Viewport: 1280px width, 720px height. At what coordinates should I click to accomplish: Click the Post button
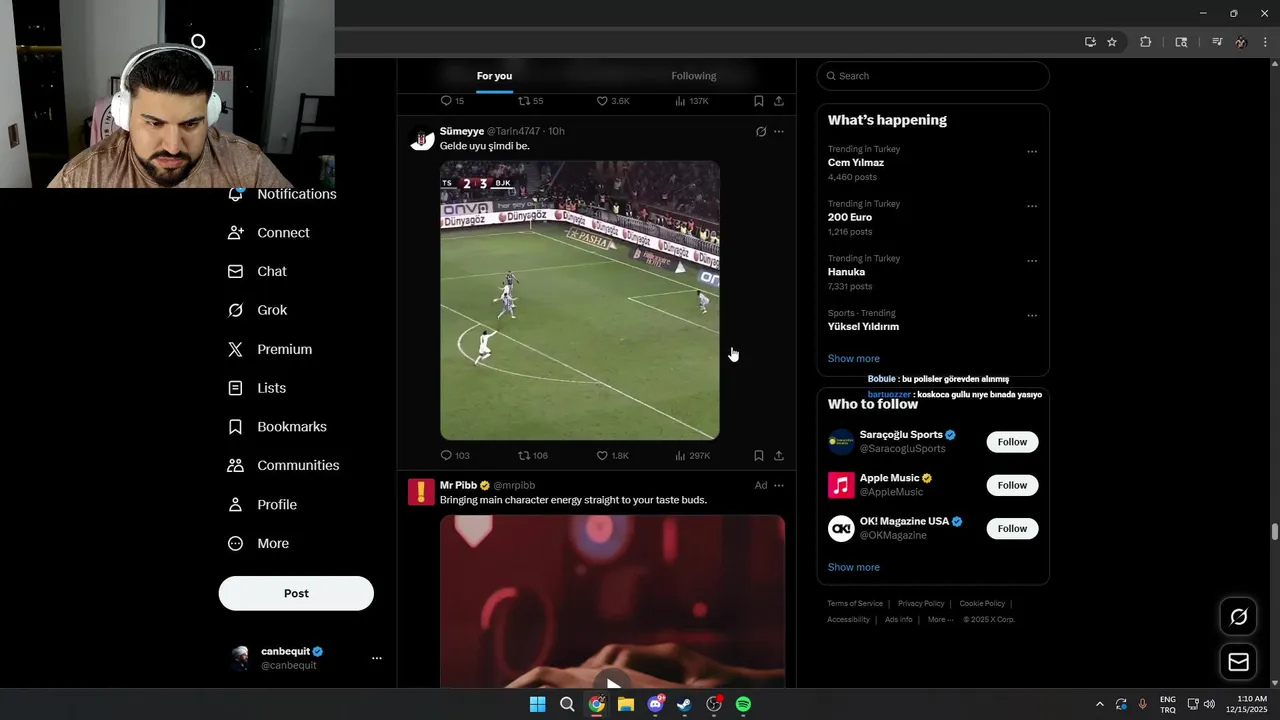point(296,593)
